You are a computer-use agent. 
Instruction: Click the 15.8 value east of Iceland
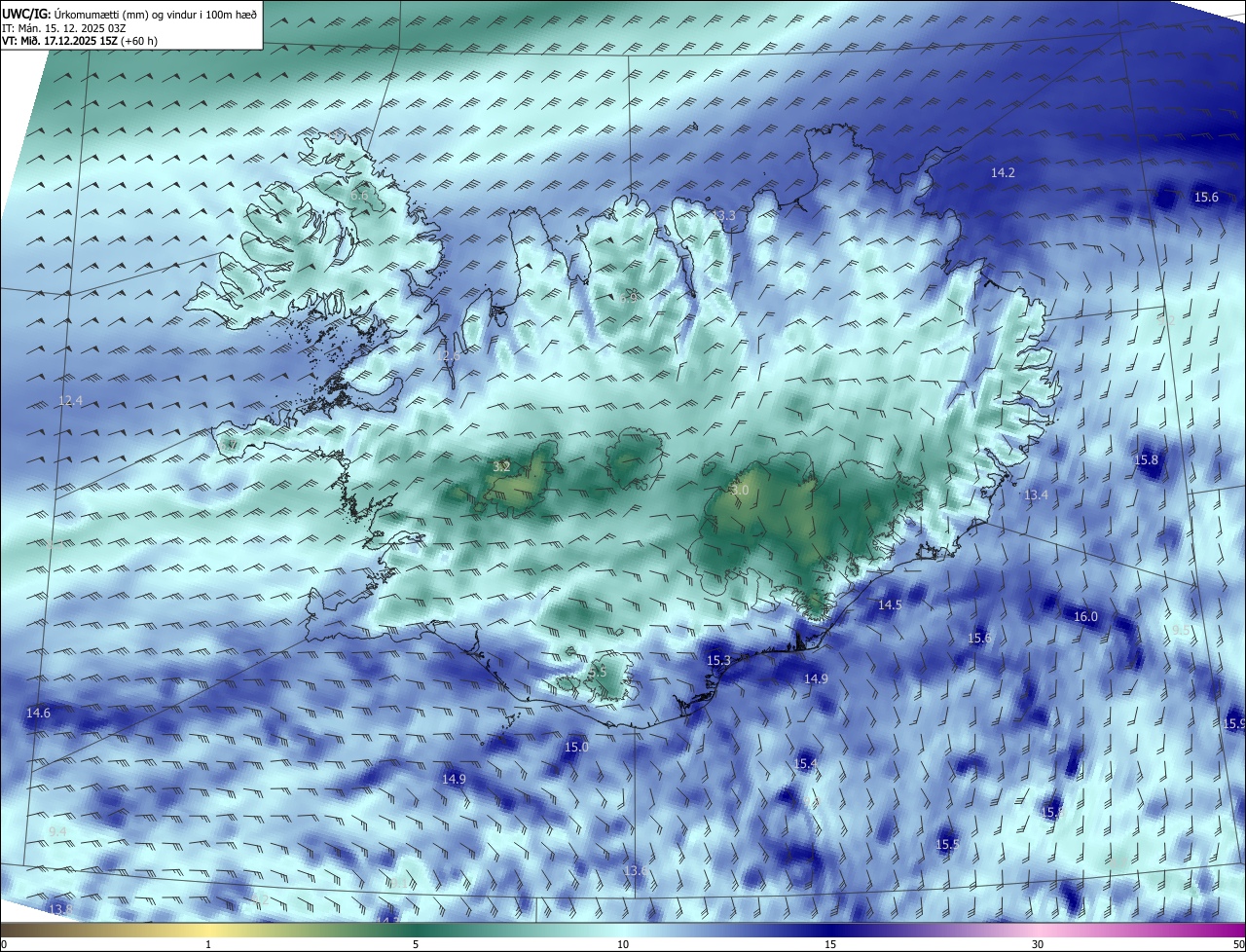click(1147, 459)
